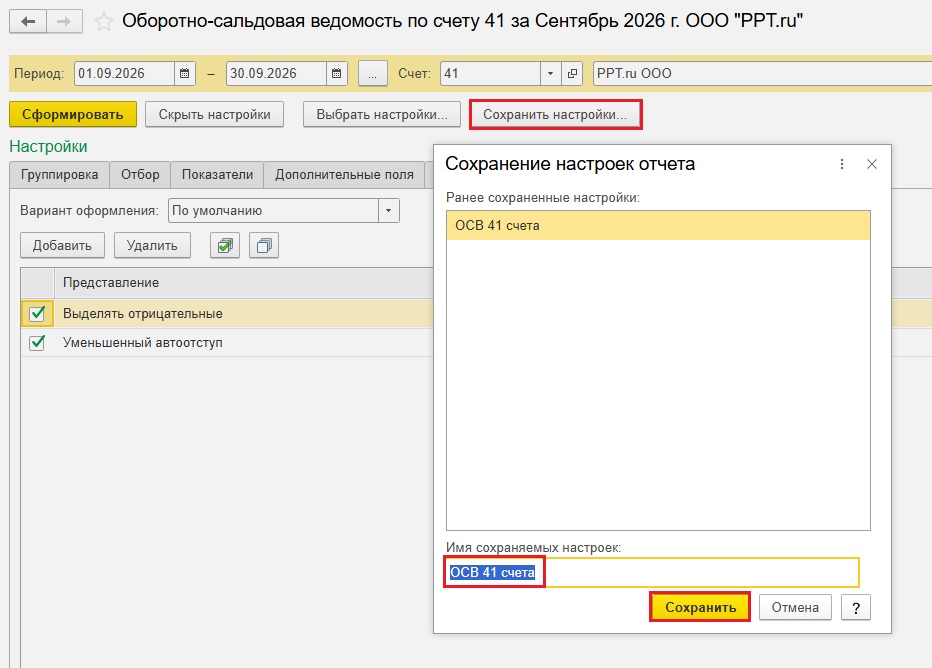Open account 41 form with open icon

tap(572, 74)
